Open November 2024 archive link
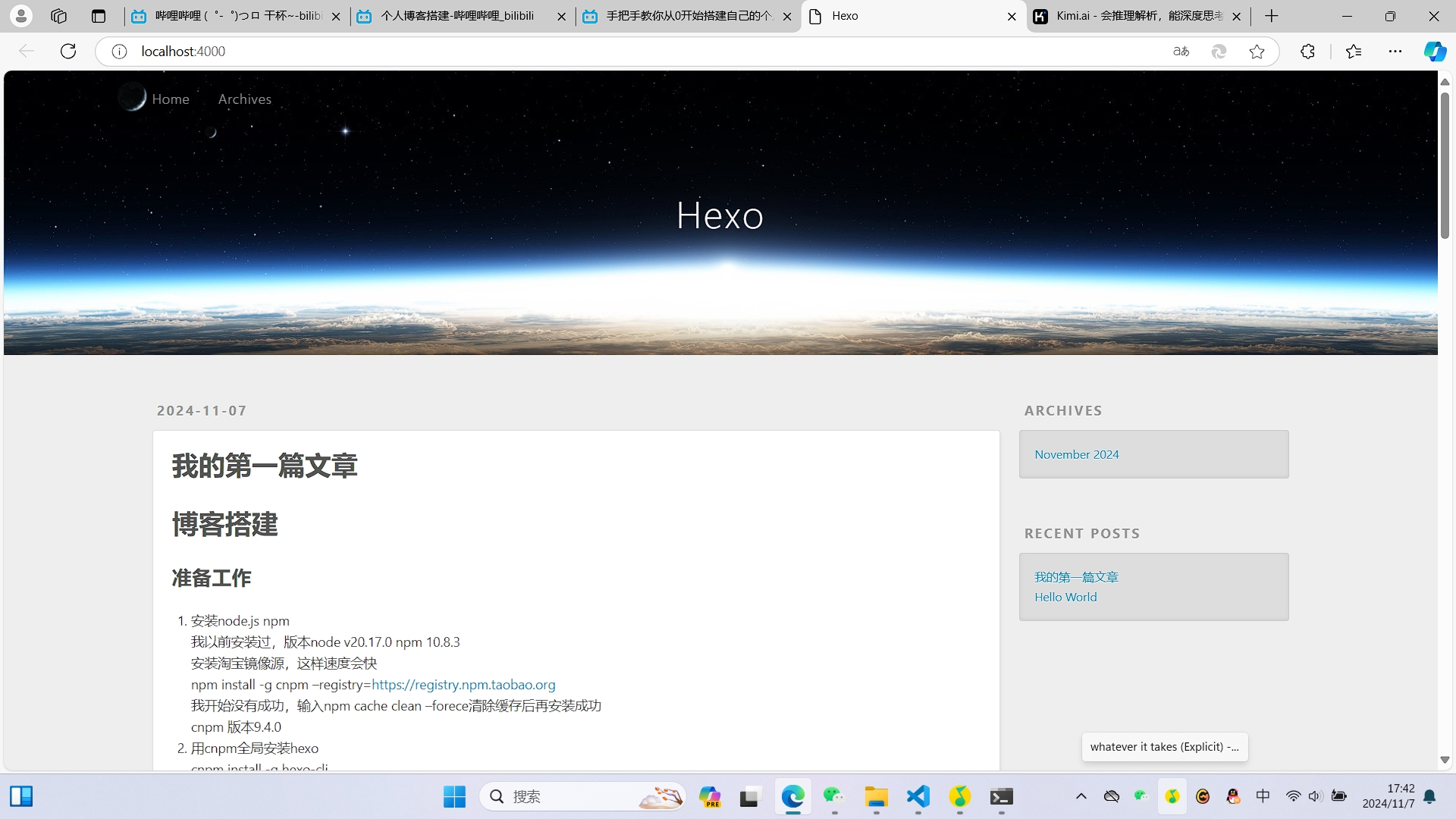The image size is (1456, 819). [1077, 454]
